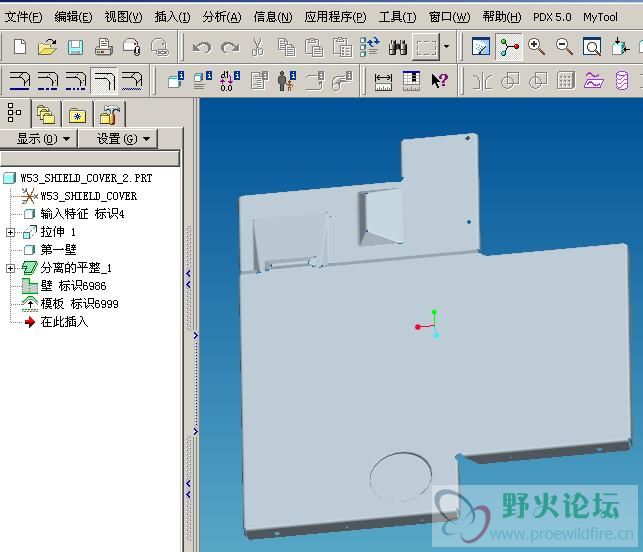Click the model info list icon
Image resolution: width=643 pixels, height=552 pixels.
click(x=203, y=80)
